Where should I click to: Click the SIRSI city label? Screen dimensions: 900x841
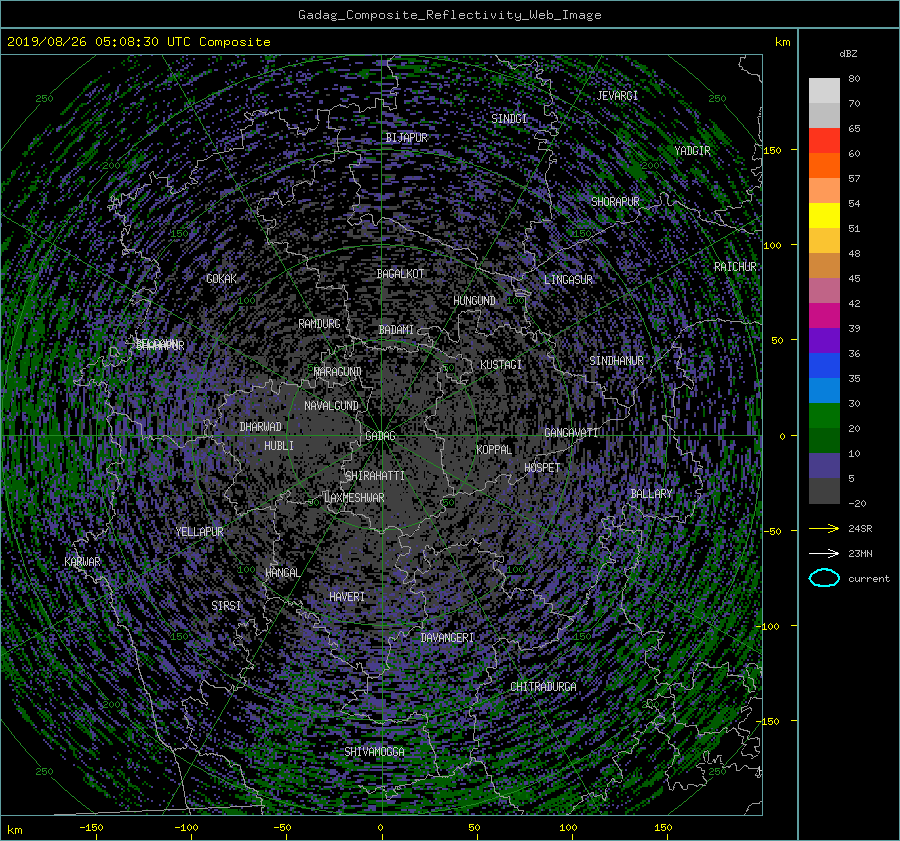pos(226,606)
